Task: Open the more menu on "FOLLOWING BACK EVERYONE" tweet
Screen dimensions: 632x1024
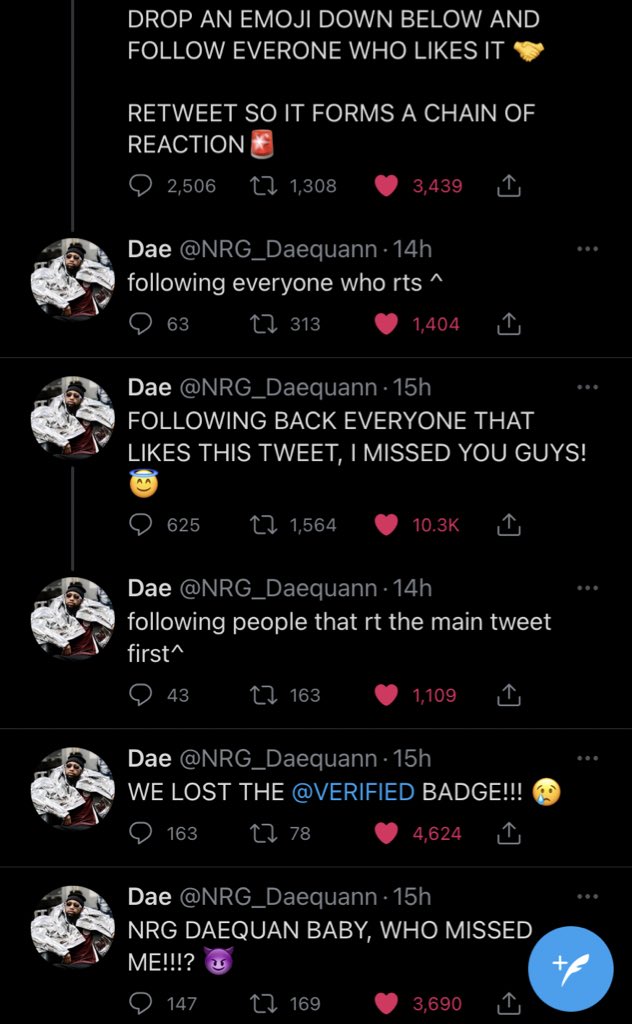Action: coord(588,387)
